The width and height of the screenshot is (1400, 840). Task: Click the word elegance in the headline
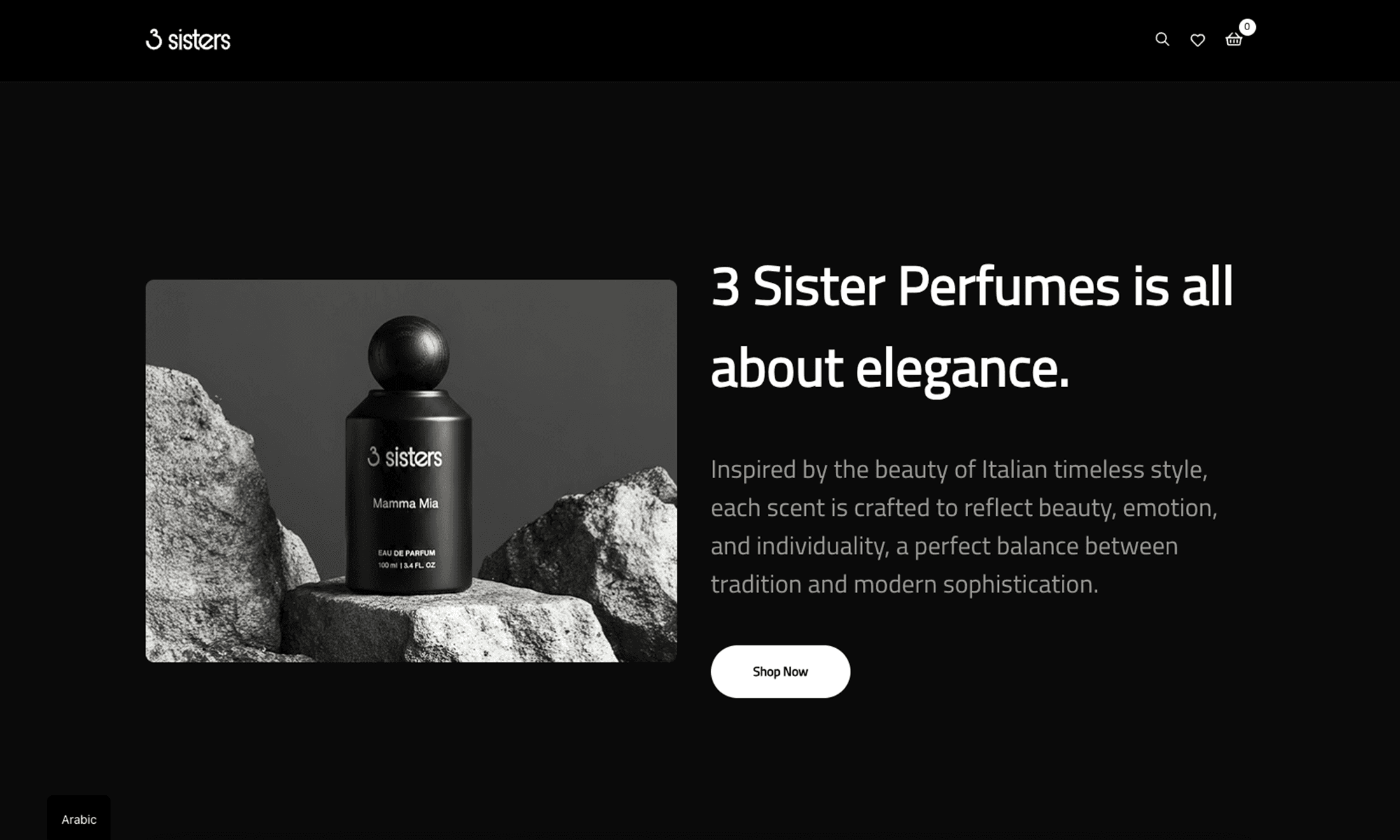tap(962, 368)
